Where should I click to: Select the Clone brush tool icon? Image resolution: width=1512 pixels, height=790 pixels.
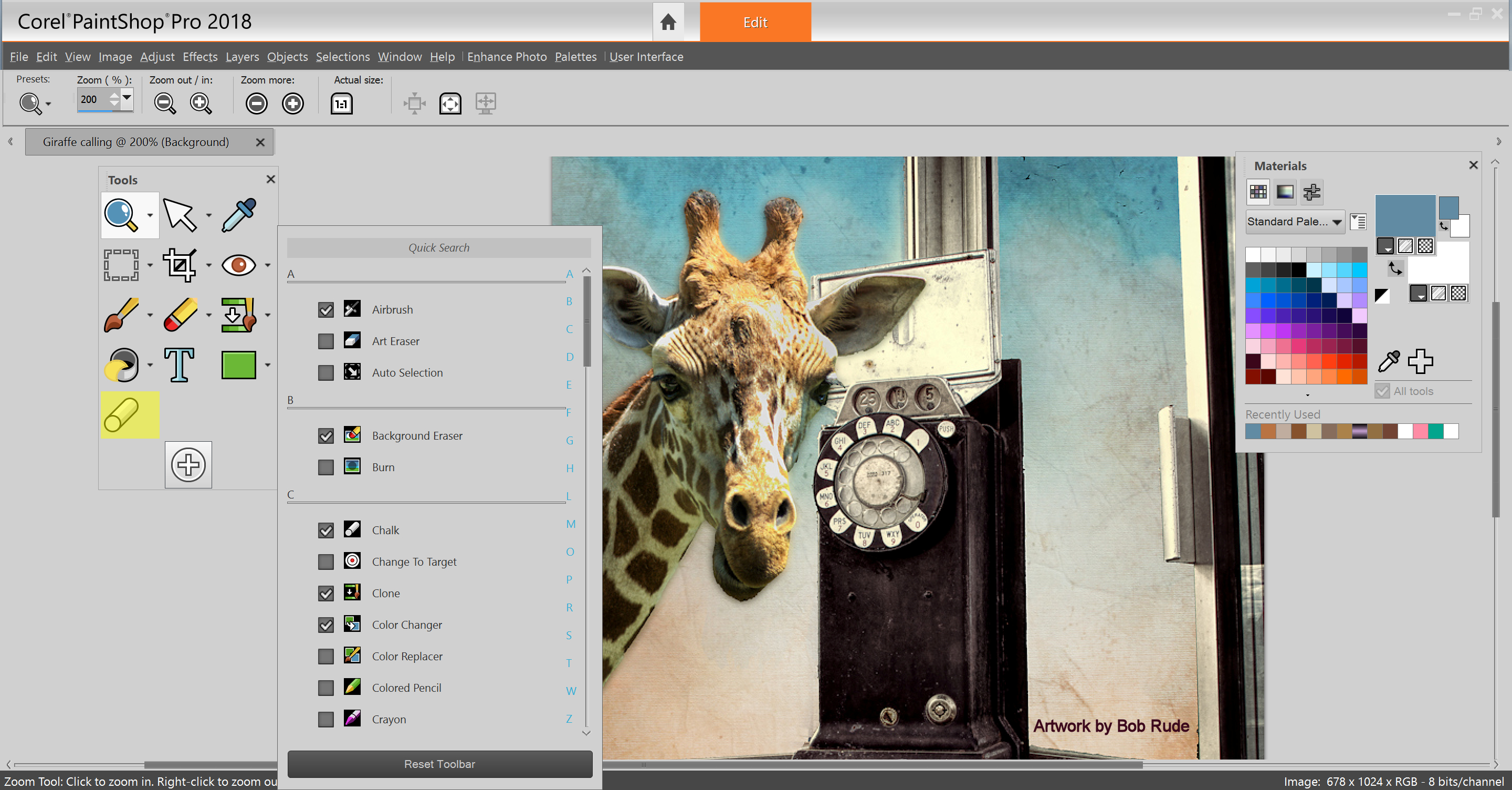[238, 315]
